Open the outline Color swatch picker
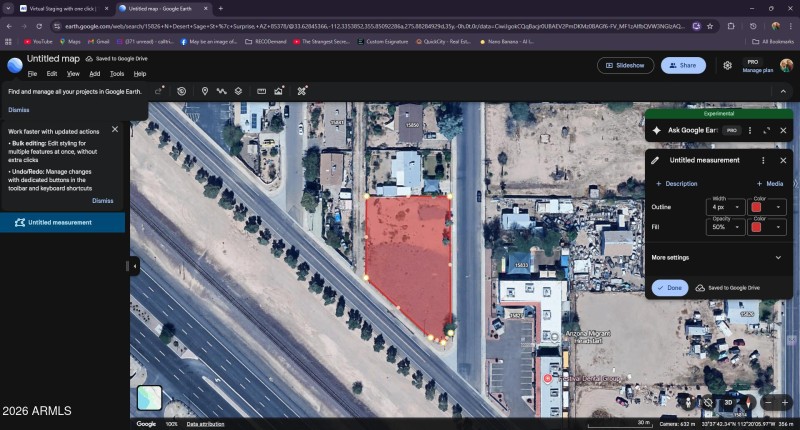Screen dimensions: 800x430 (768, 207)
